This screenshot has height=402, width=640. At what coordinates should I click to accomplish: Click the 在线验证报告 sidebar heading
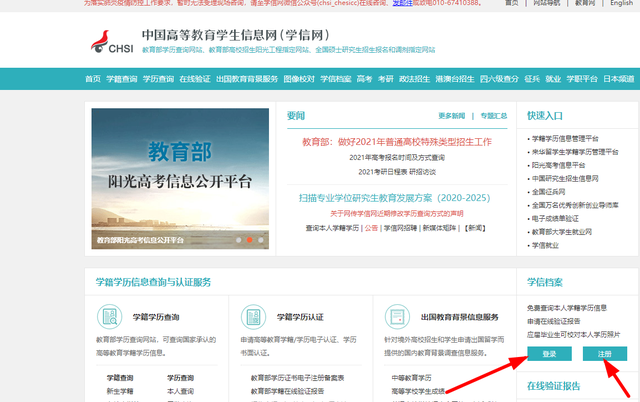[553, 386]
